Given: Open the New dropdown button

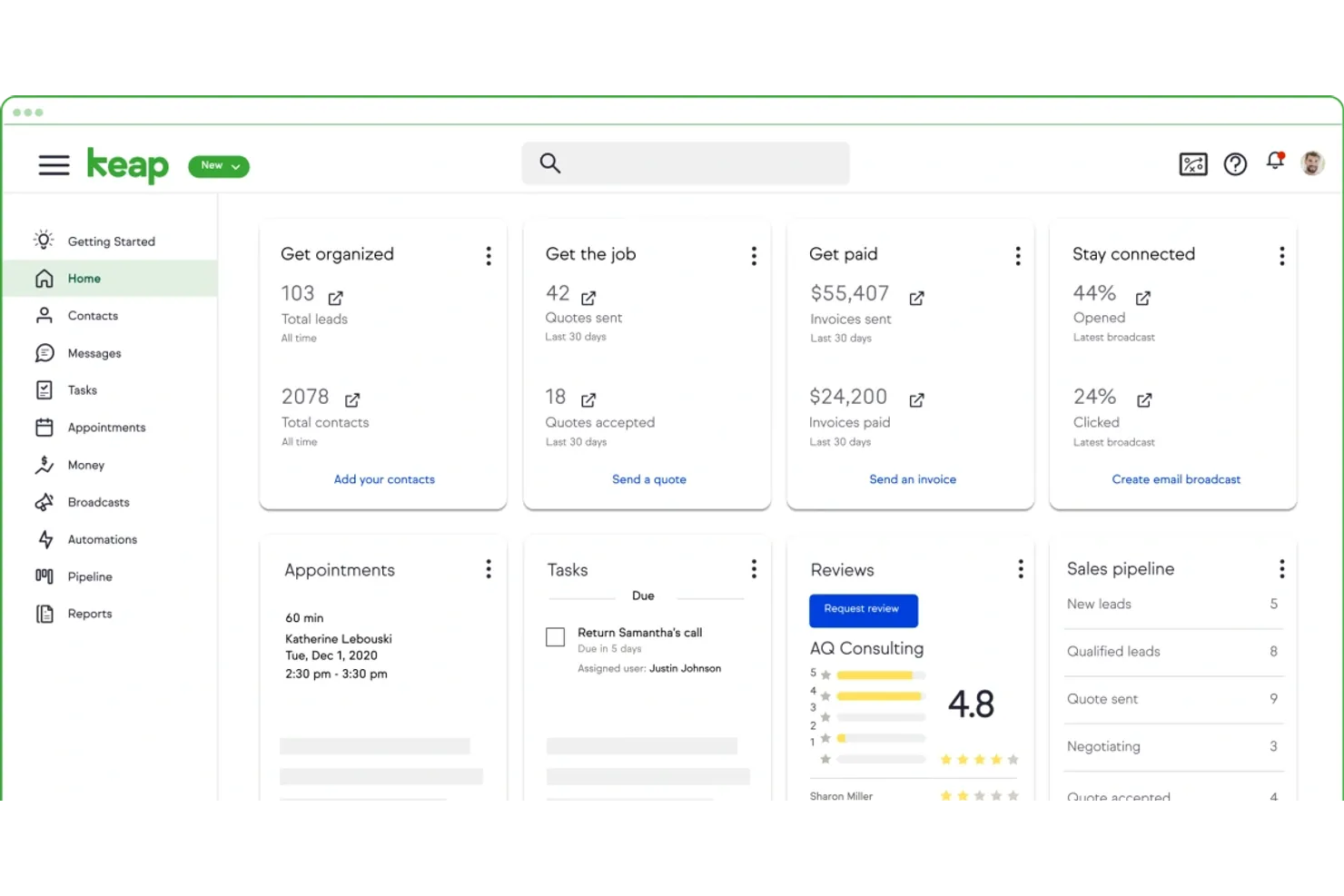Looking at the screenshot, I should pyautogui.click(x=218, y=165).
